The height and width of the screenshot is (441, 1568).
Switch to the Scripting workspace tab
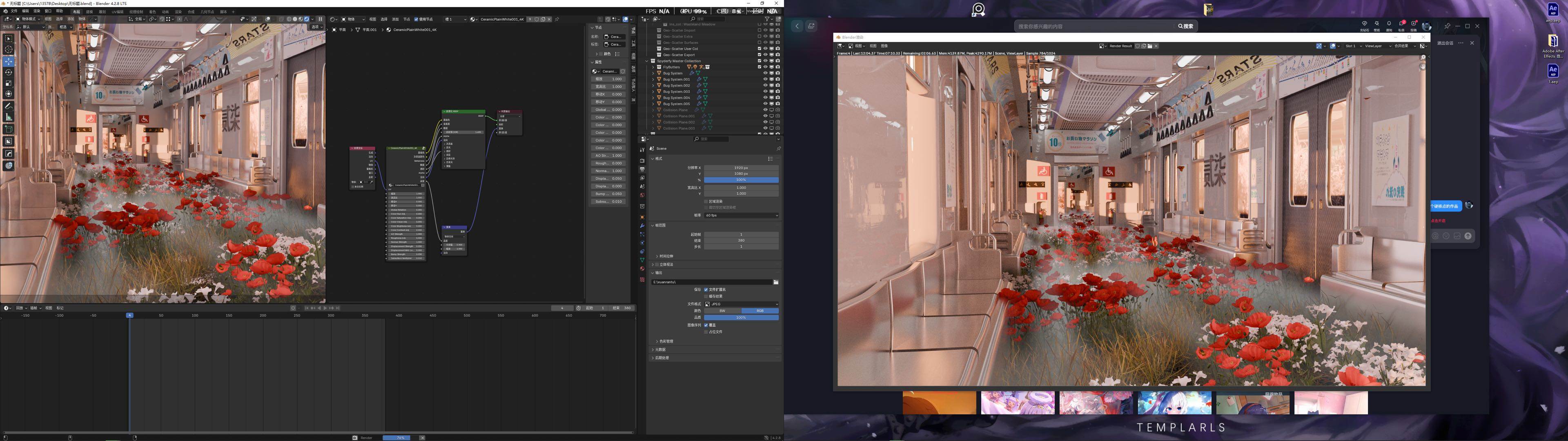coord(223,11)
